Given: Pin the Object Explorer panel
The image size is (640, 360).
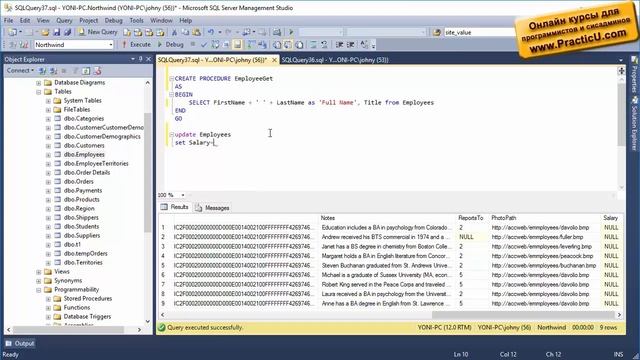Looking at the screenshot, I should coord(140,59).
